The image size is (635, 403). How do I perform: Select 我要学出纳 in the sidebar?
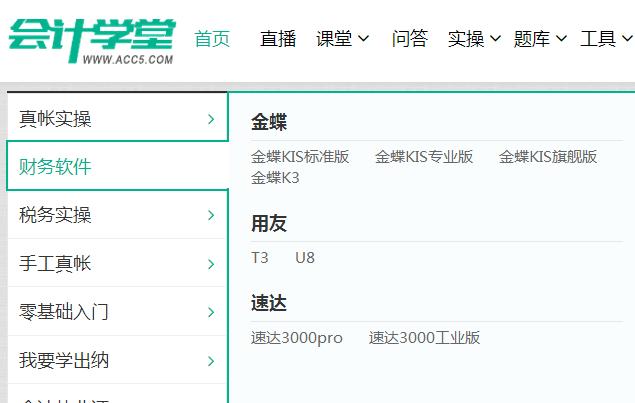[x=117, y=360]
